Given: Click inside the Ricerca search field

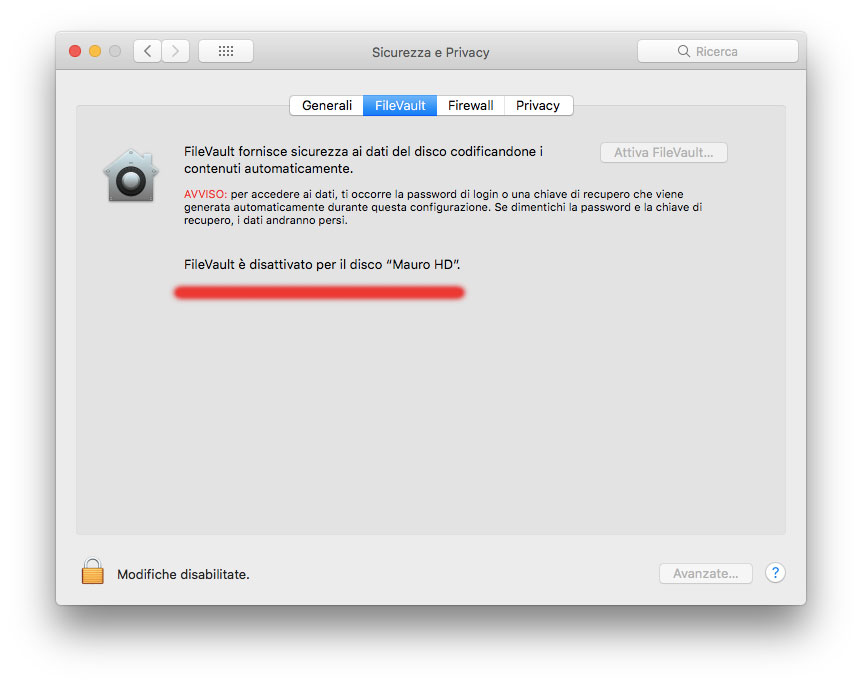Looking at the screenshot, I should click(718, 51).
